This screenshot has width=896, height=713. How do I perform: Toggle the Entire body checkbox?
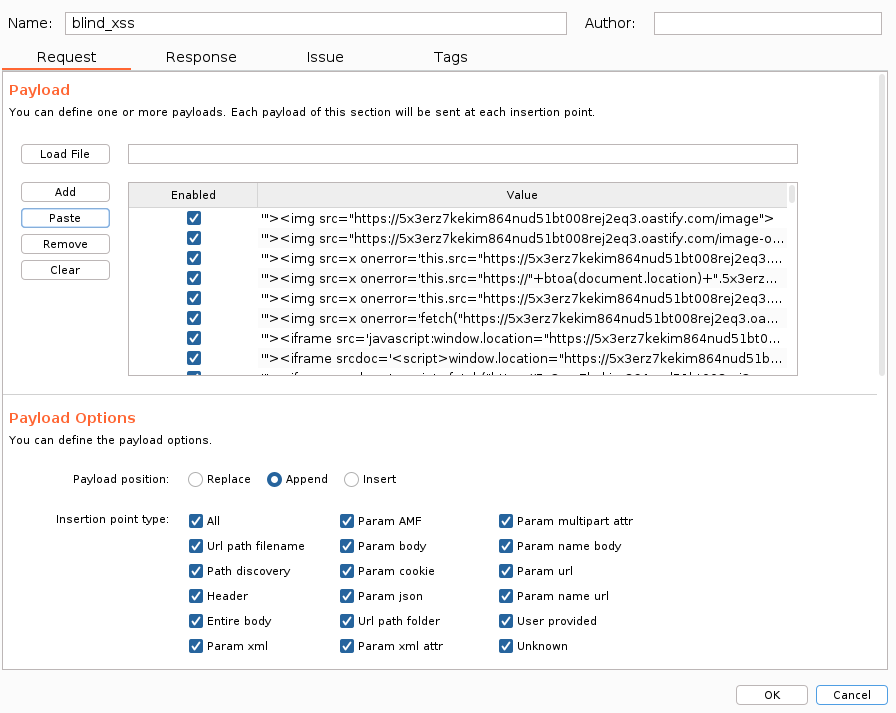click(x=195, y=621)
